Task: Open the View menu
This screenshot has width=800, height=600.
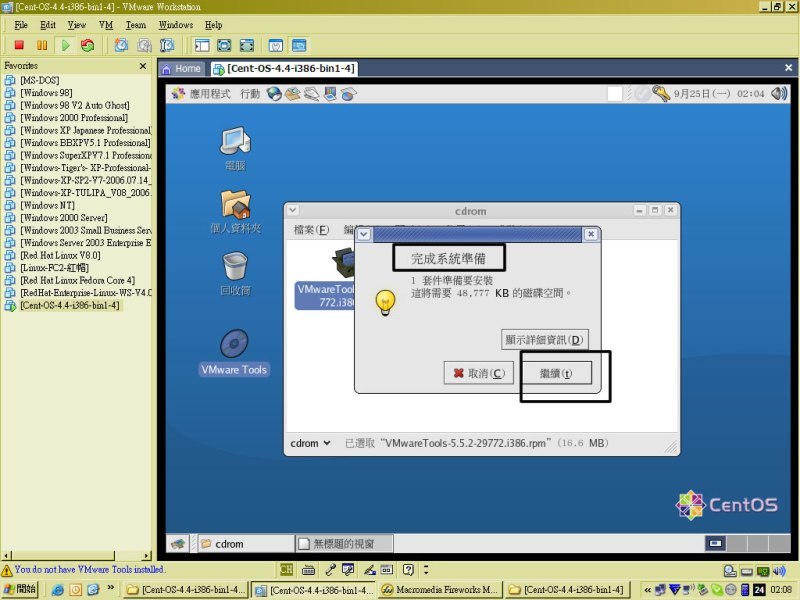Action: pyautogui.click(x=77, y=25)
